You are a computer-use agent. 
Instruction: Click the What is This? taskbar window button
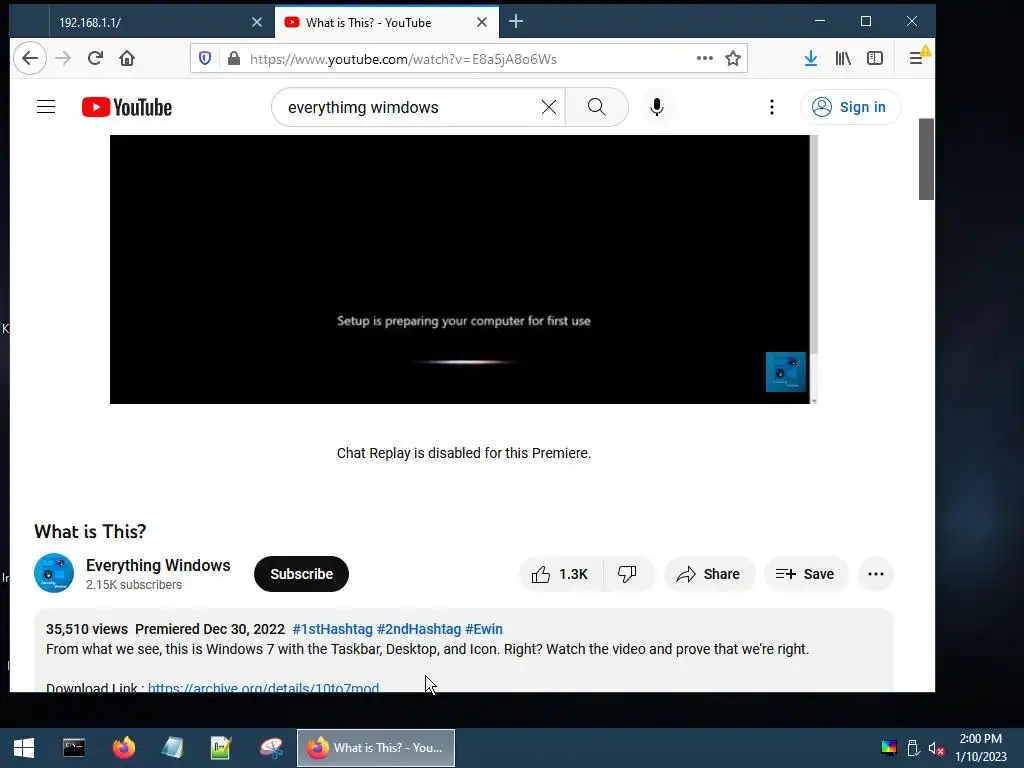tap(376, 748)
